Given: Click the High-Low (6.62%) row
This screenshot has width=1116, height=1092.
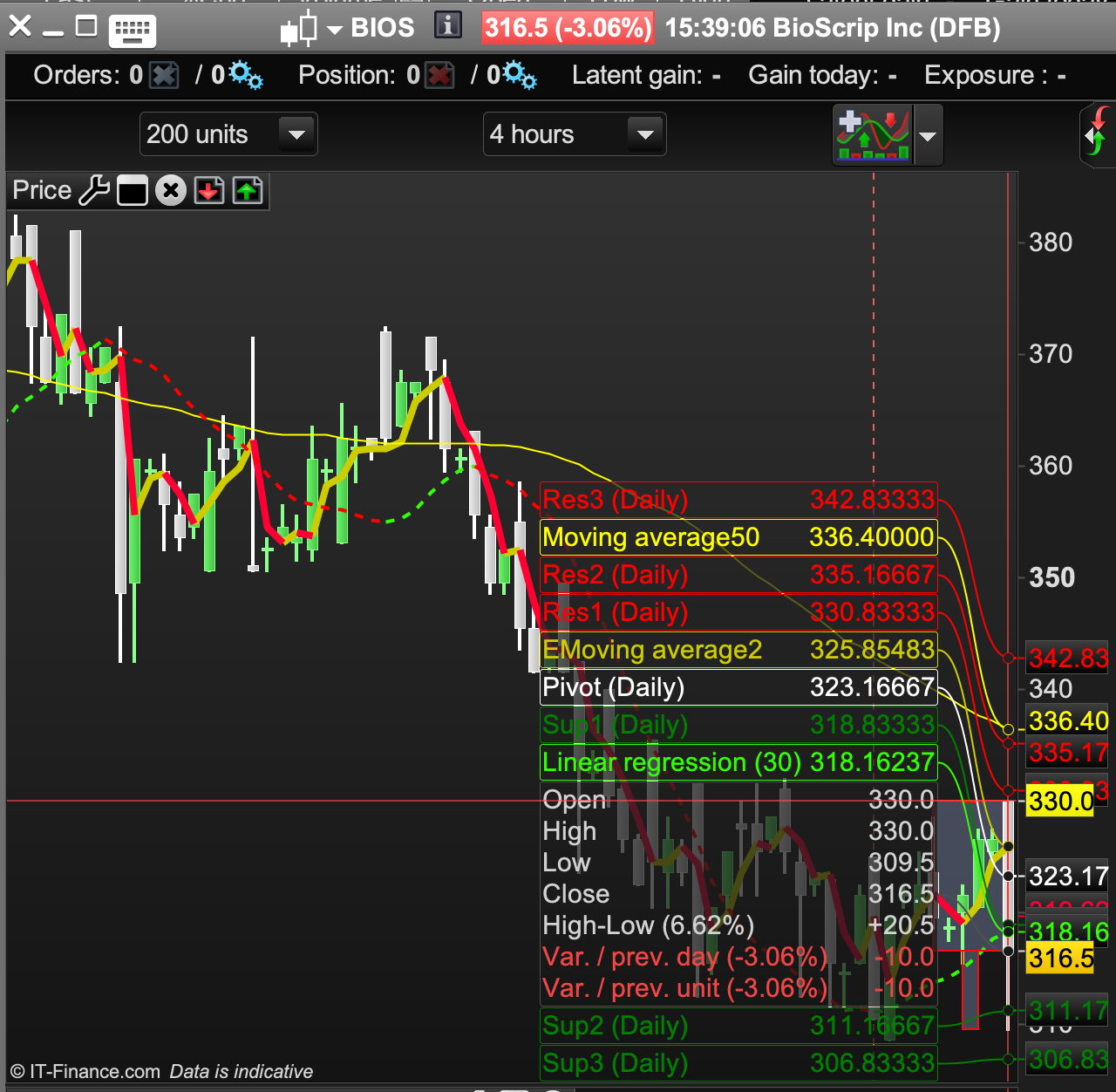Looking at the screenshot, I should coord(738,925).
